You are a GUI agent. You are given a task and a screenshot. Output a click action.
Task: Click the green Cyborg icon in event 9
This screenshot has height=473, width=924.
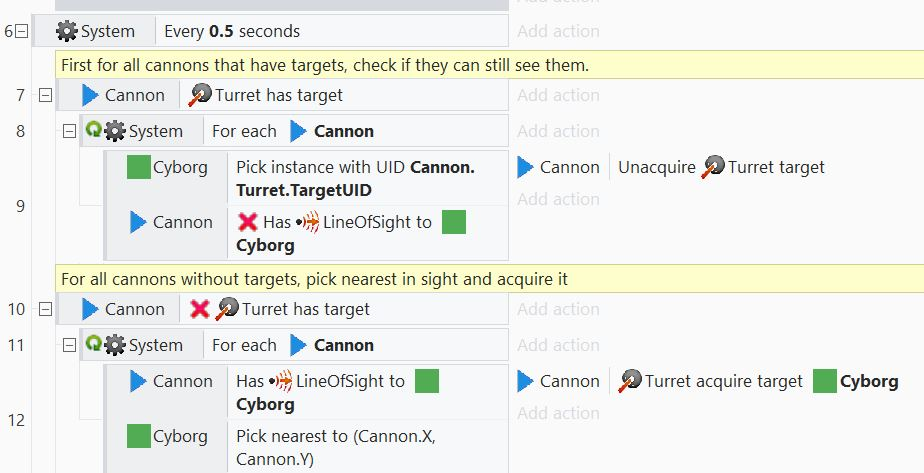pyautogui.click(x=138, y=167)
